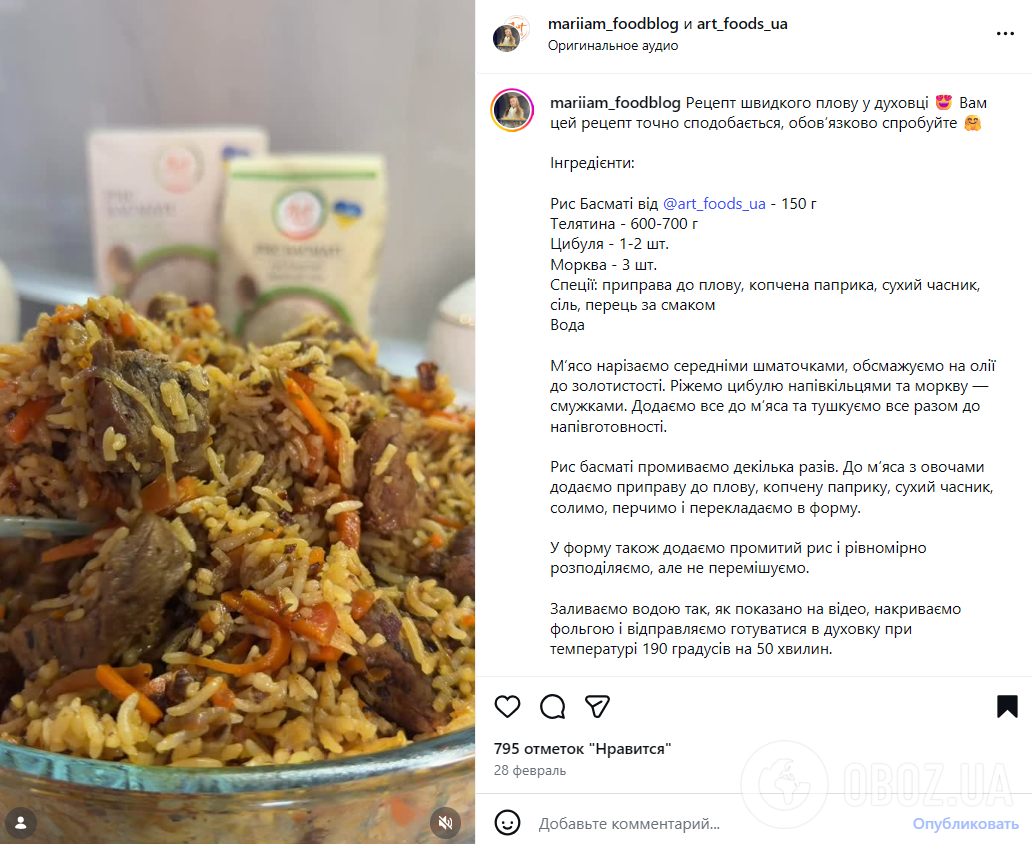
Task: Click the mariiam_foodblog username in caption
Action: tap(615, 103)
